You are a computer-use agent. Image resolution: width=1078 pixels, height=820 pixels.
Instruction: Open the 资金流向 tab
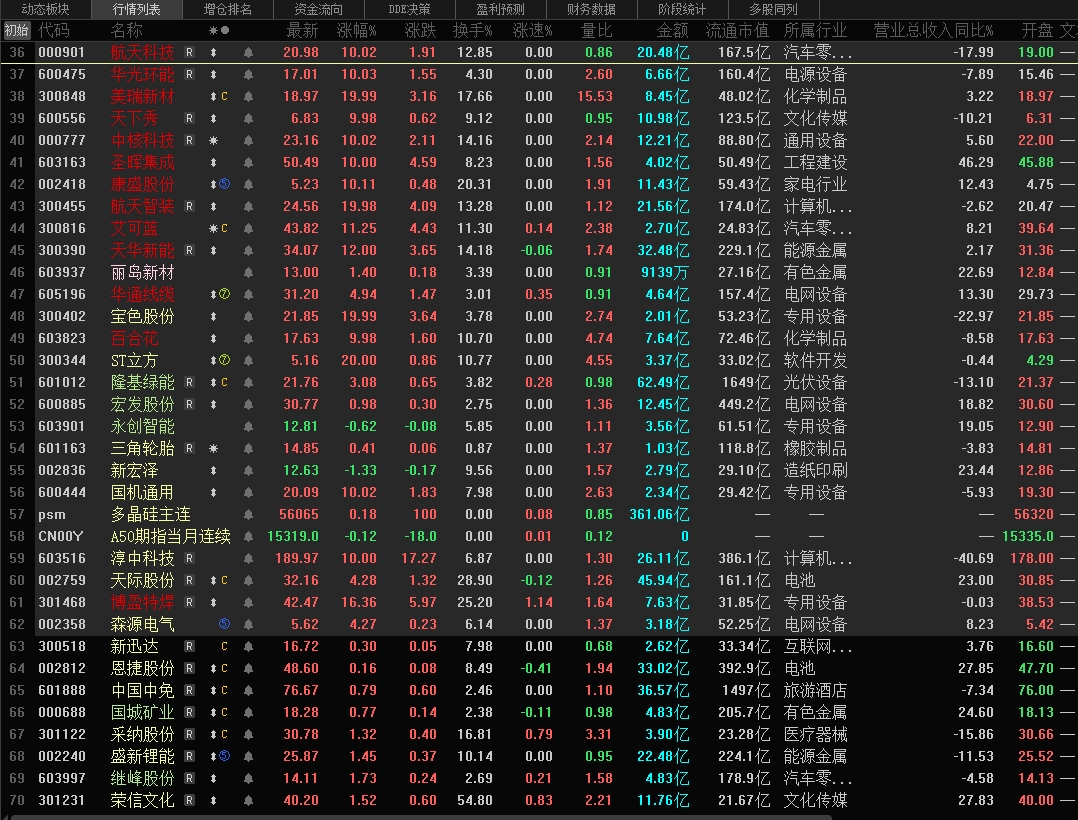point(318,10)
